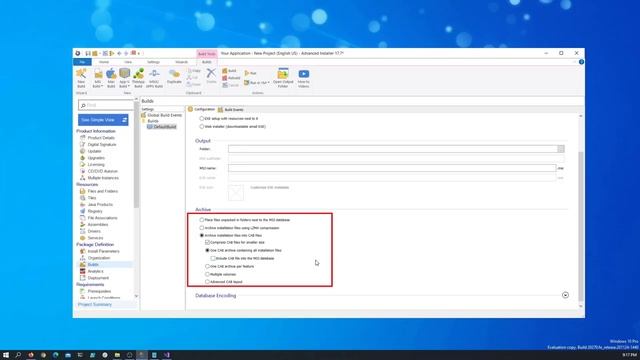Toggle 'Compress CAB files for smaller size'
The width and height of the screenshot is (640, 360).
tap(207, 242)
